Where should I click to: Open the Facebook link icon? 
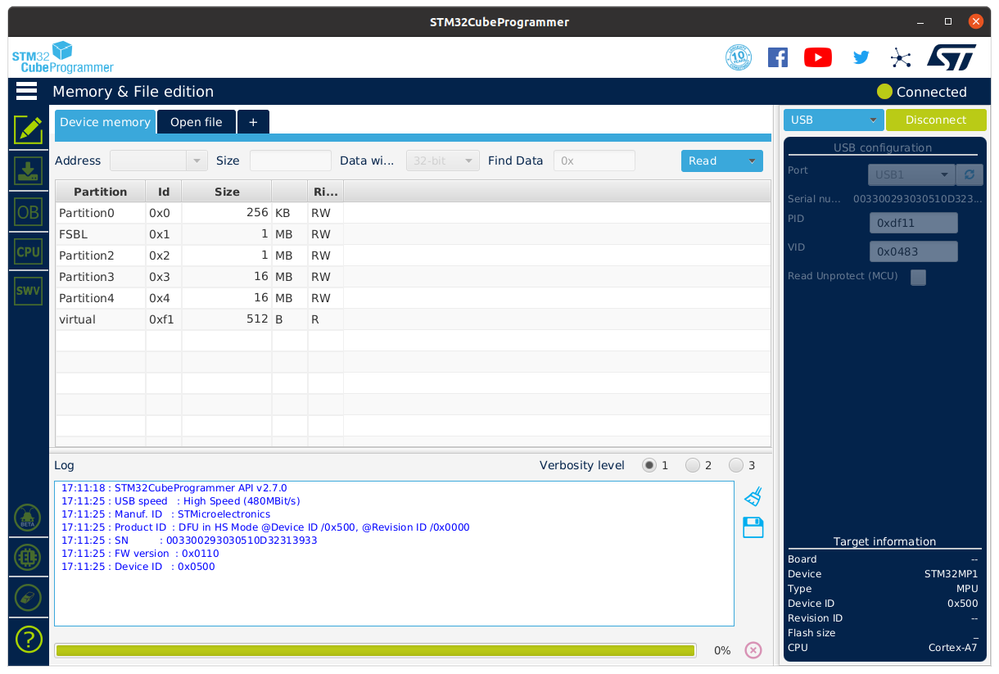pos(777,57)
